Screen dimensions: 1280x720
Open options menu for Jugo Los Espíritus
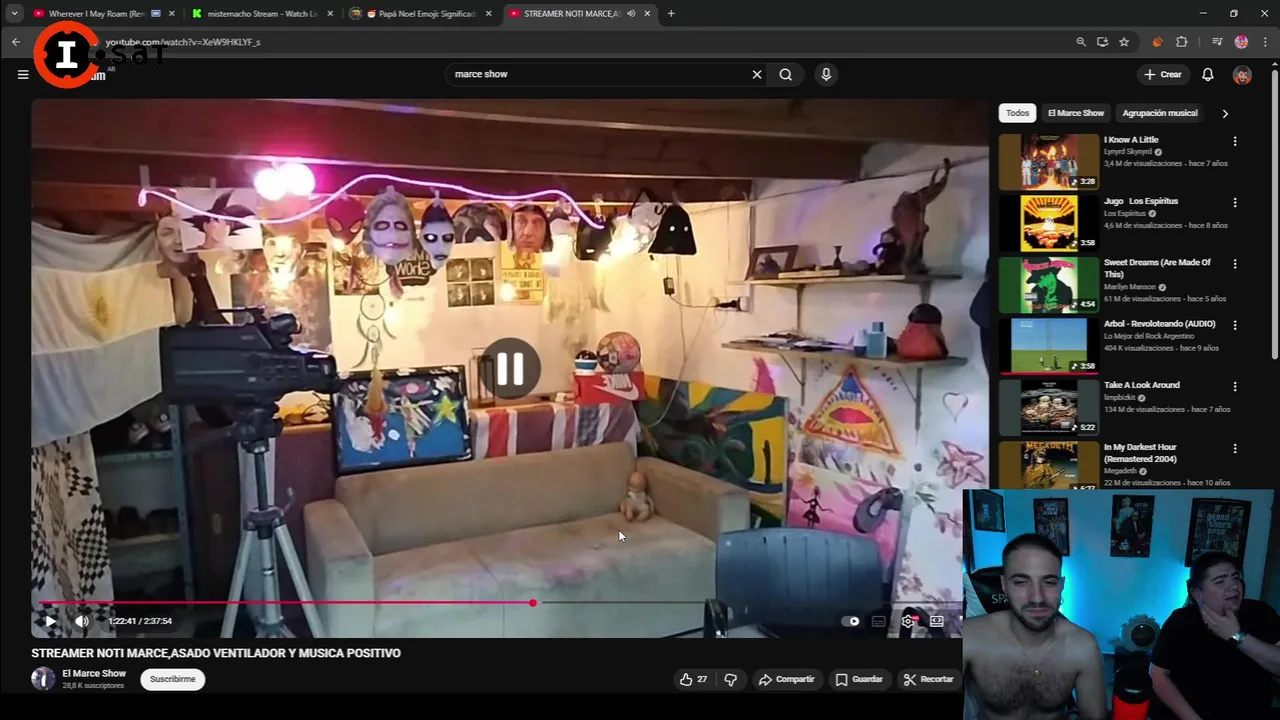click(1235, 202)
